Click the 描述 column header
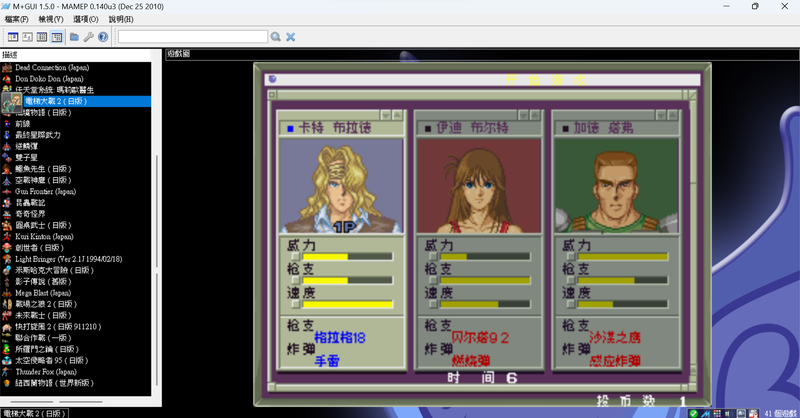This screenshot has width=800, height=418. pyautogui.click(x=76, y=55)
